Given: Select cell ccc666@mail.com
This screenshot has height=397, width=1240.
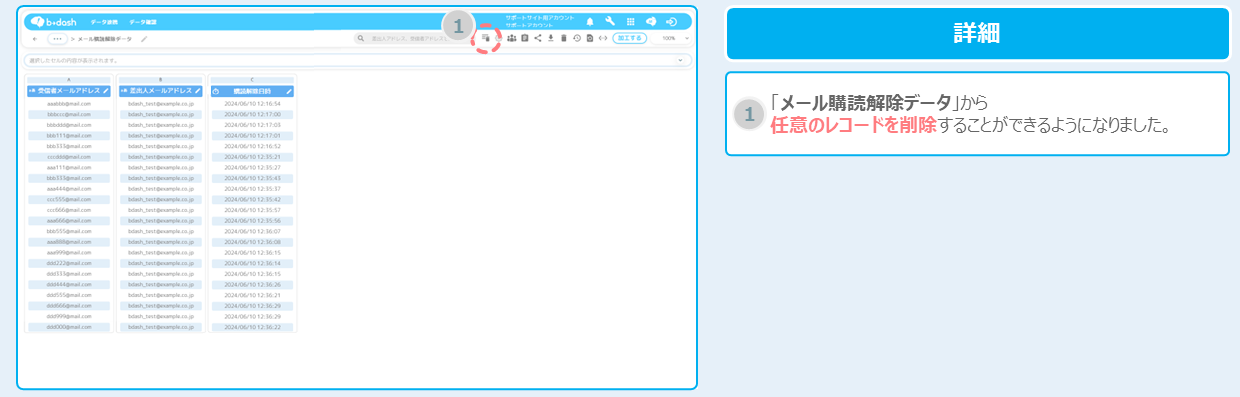Looking at the screenshot, I should point(69,210).
